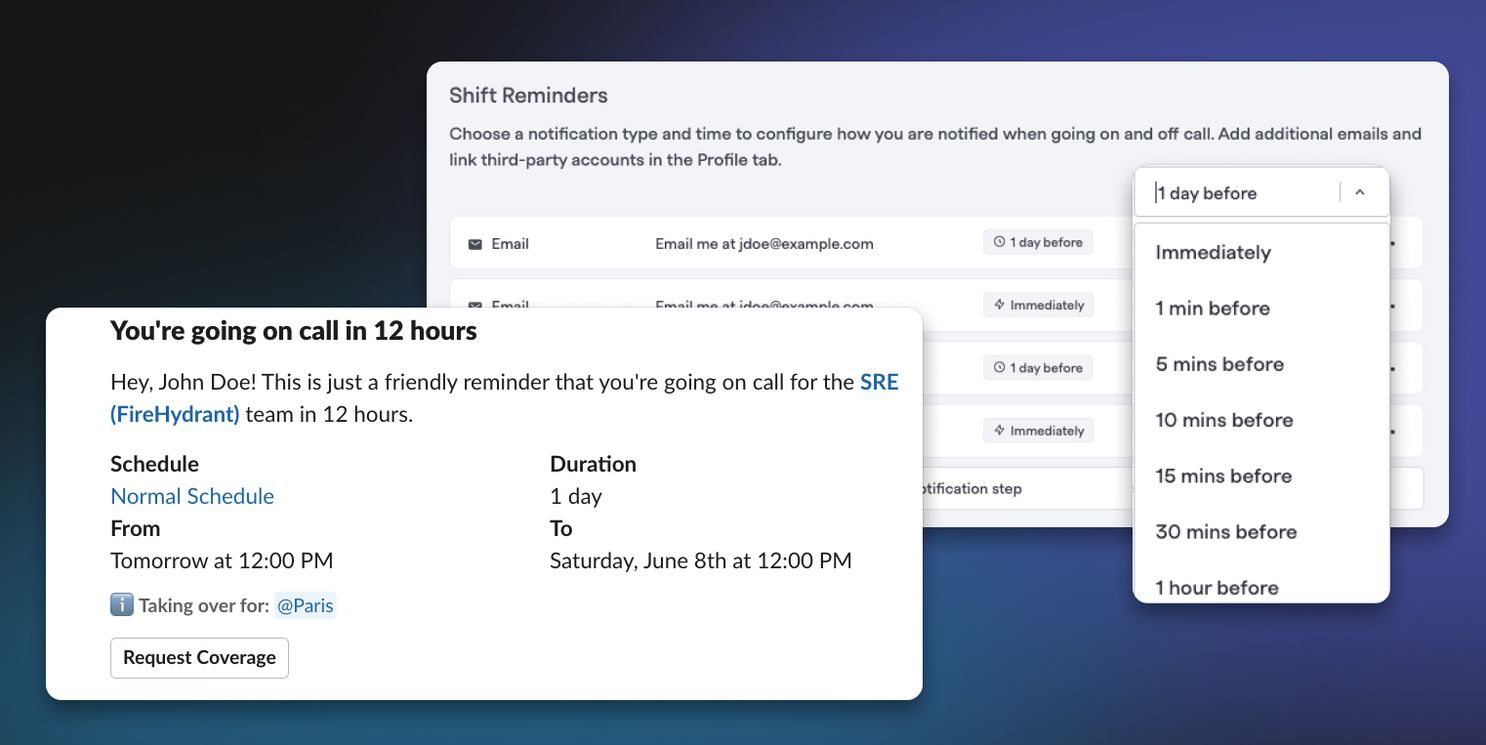Open the Normal Schedule link

[x=192, y=496]
